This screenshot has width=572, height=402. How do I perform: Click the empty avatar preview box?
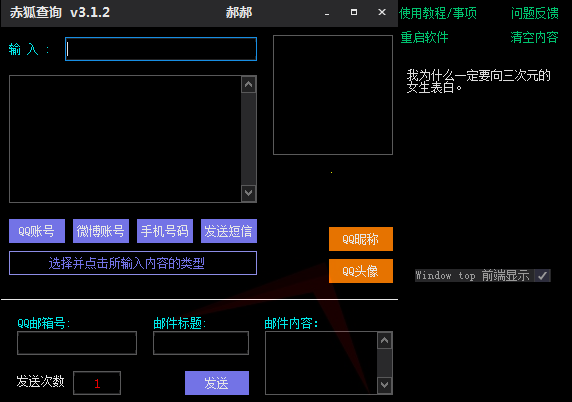pyautogui.click(x=333, y=95)
